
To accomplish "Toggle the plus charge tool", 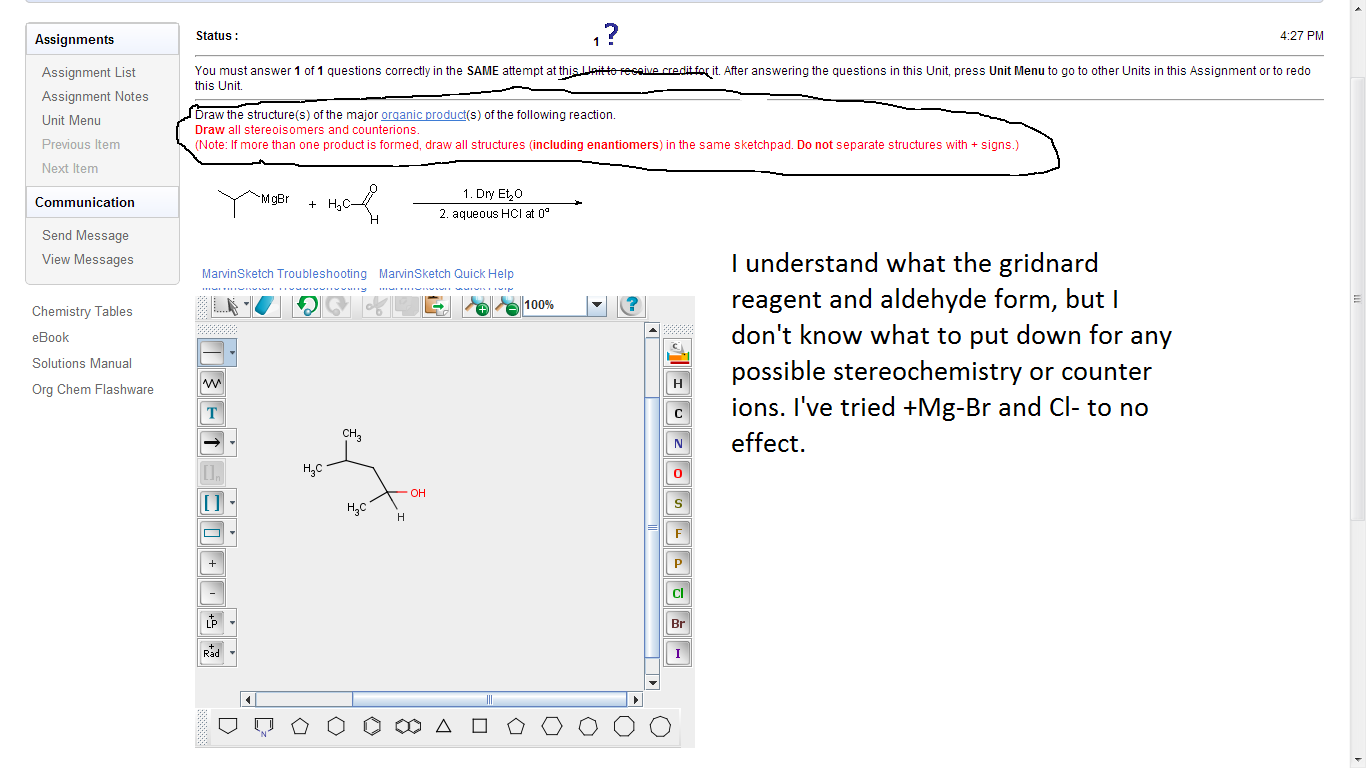I will (211, 562).
